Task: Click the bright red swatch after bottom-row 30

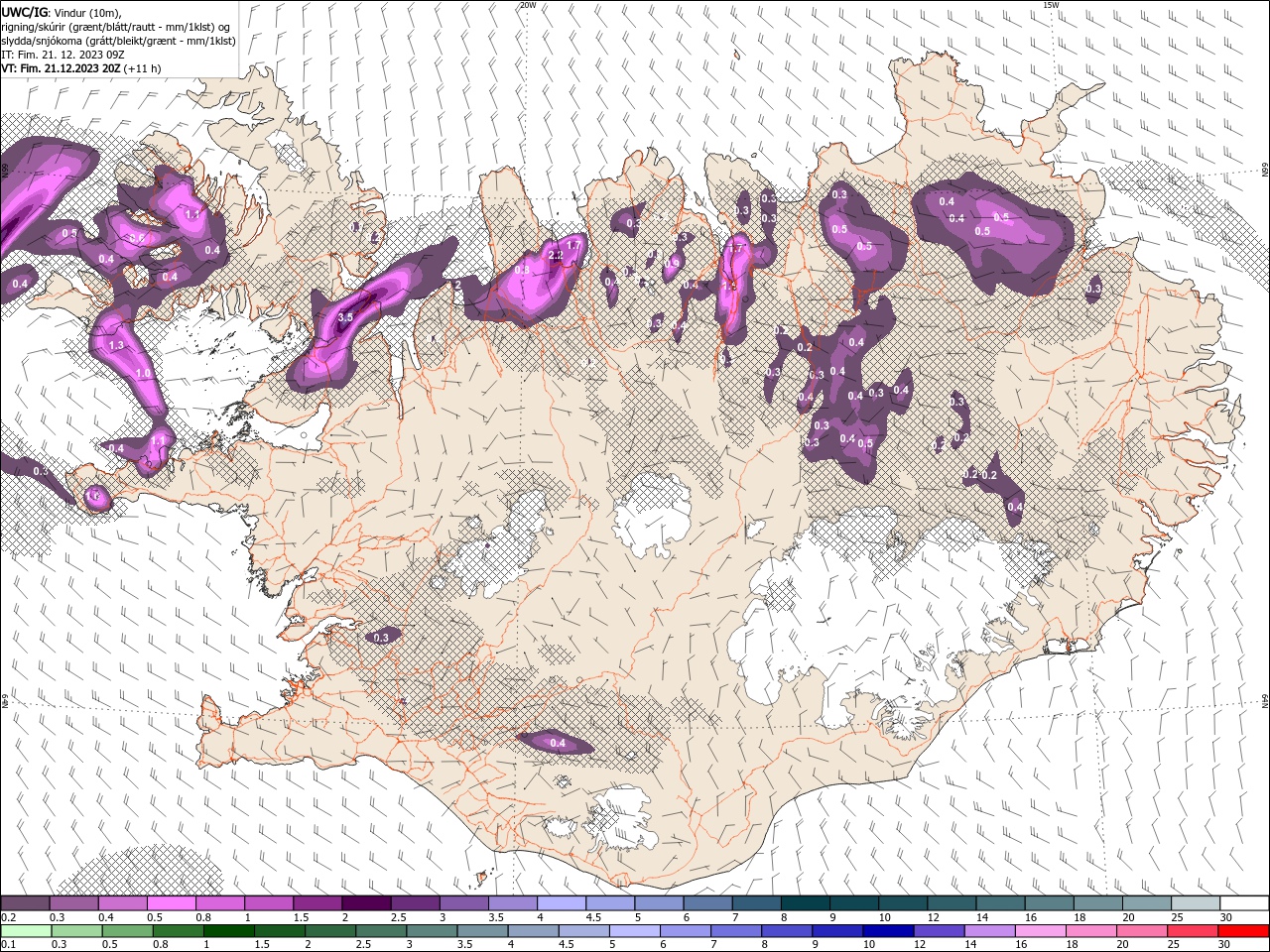Action: pos(1243,931)
